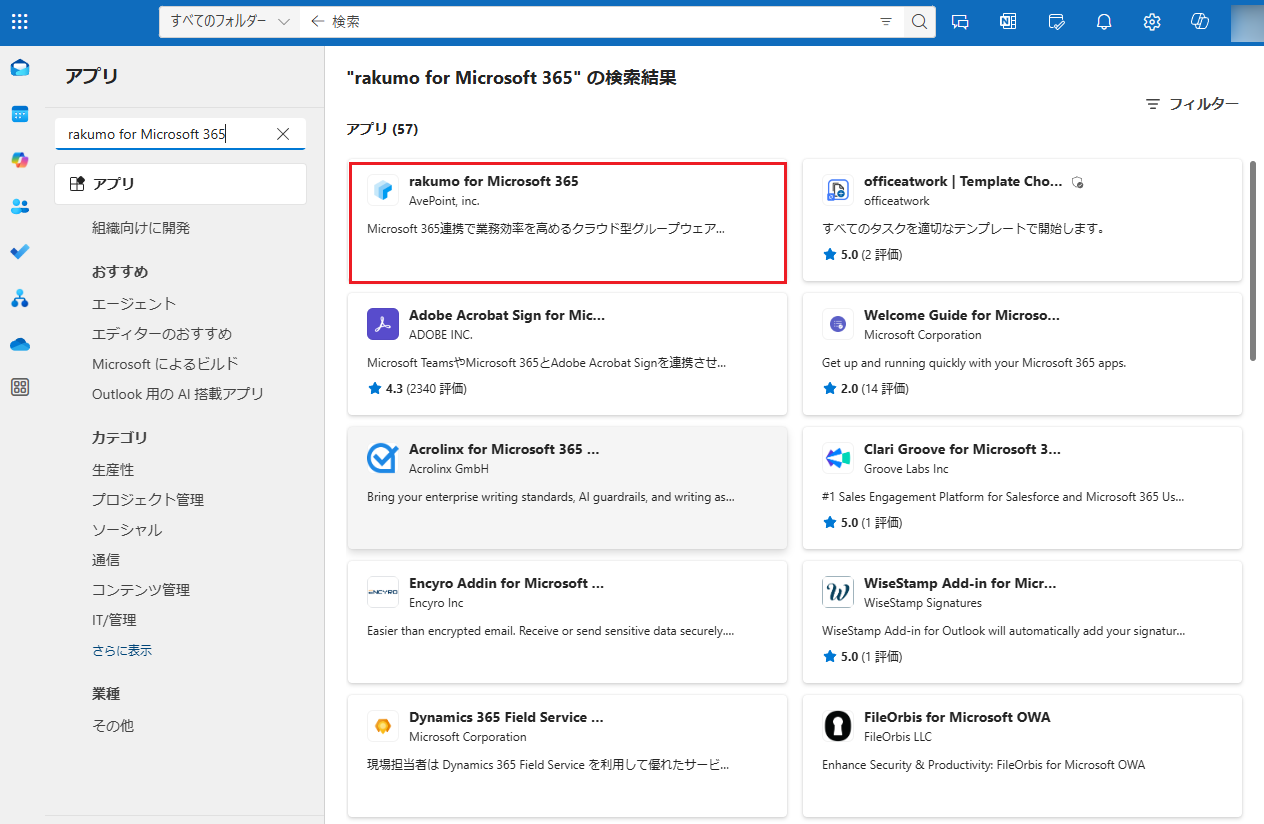Clear the apps search box text
Screen dimensions: 1264x824
tap(283, 134)
